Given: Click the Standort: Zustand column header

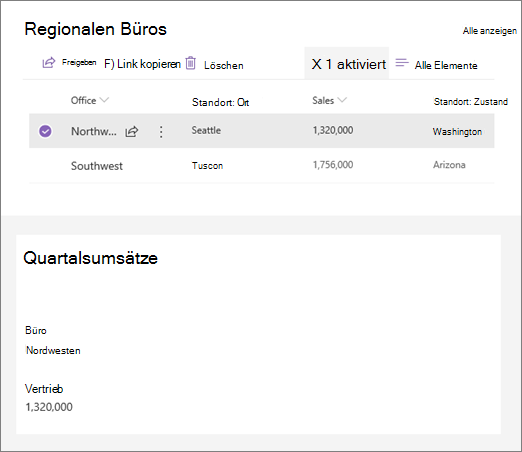Looking at the screenshot, I should (471, 101).
